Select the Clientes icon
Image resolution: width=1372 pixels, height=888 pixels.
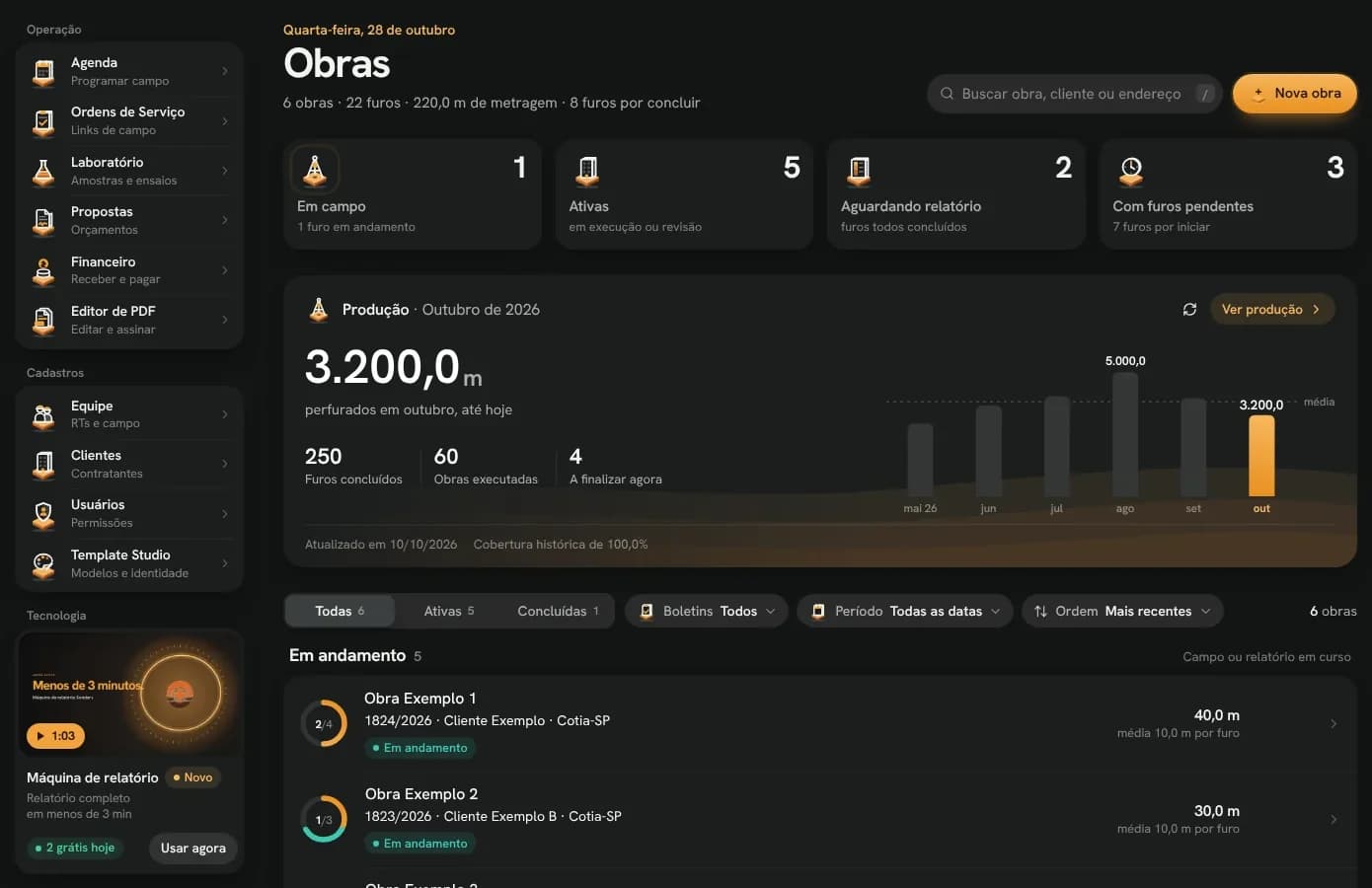click(x=43, y=465)
